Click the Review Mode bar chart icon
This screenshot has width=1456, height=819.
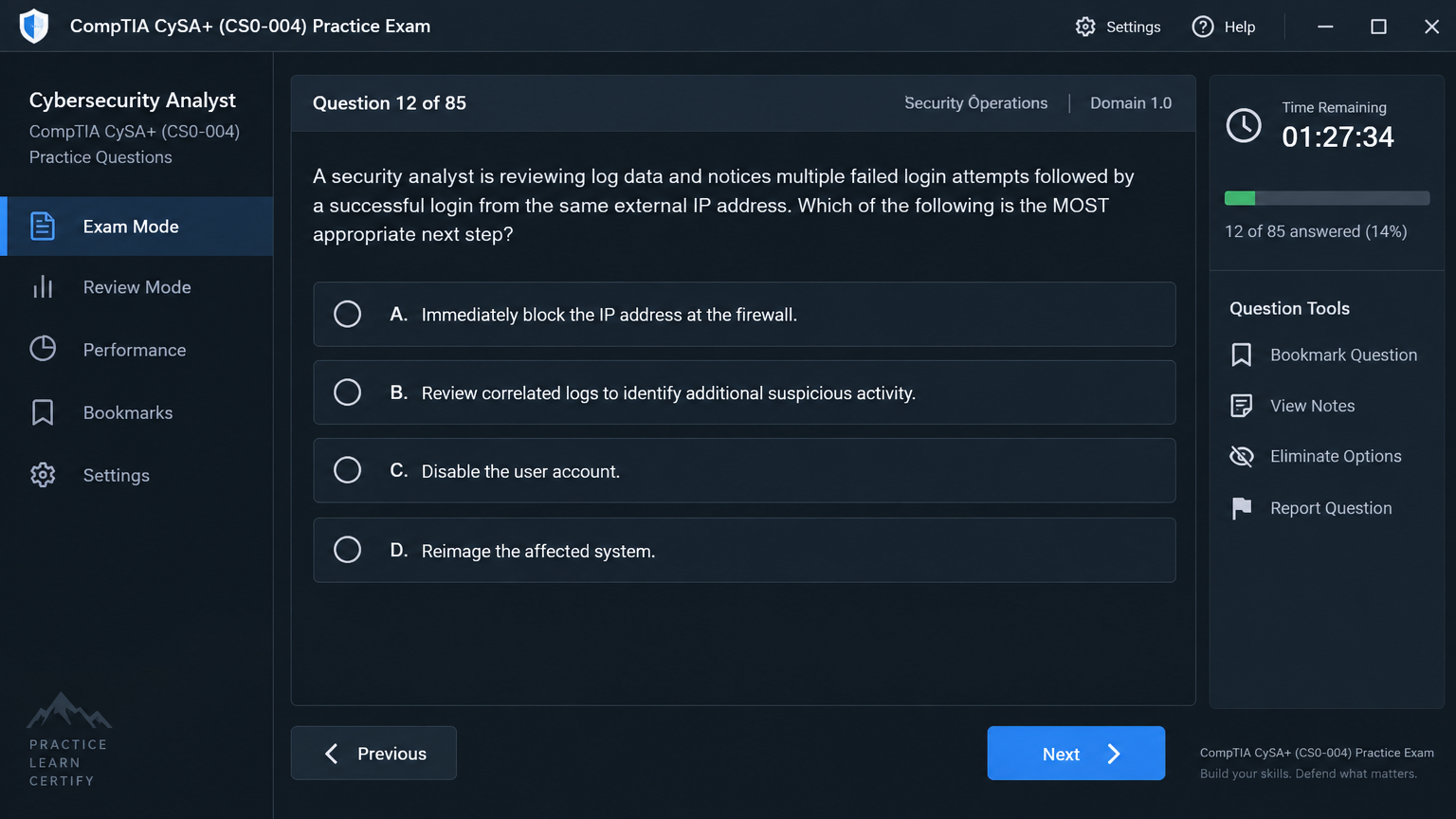point(43,287)
